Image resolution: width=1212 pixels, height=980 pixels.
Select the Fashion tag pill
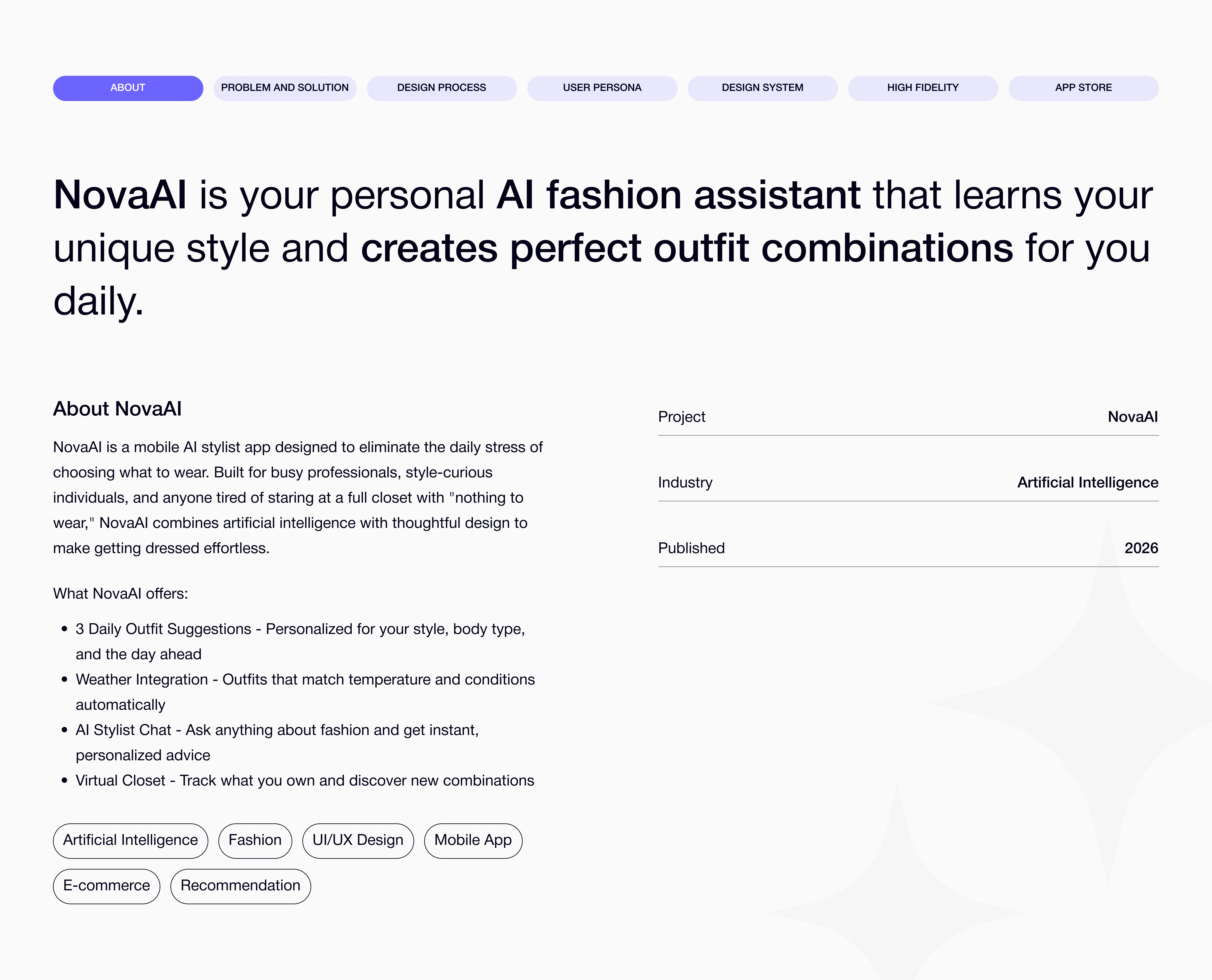click(x=255, y=841)
